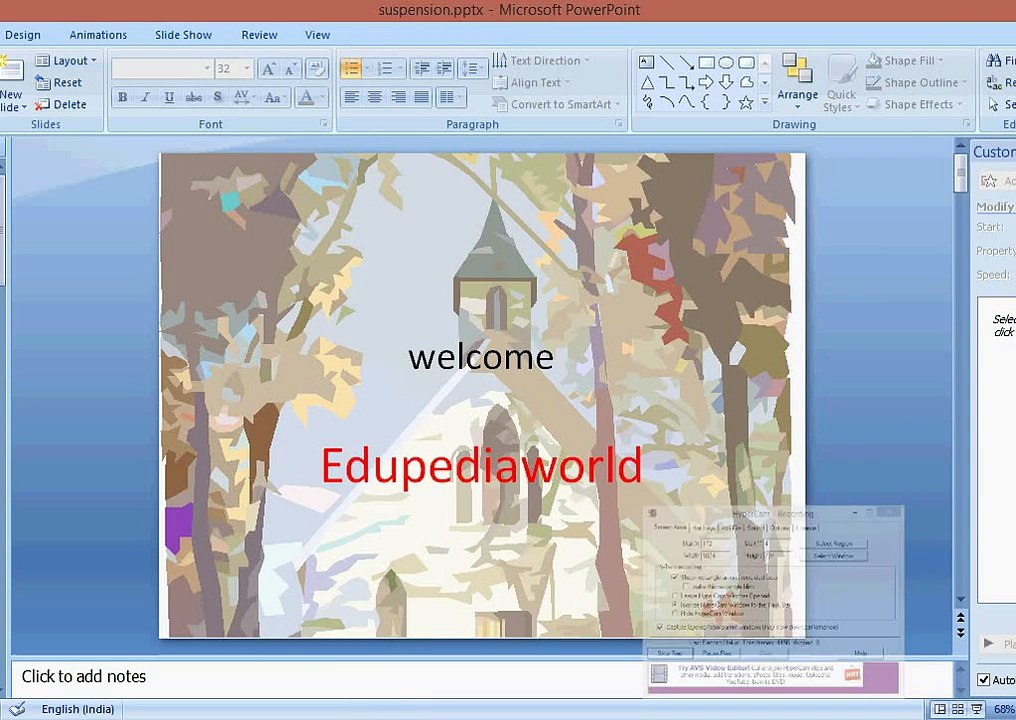The image size is (1016, 720).
Task: Toggle Bold formatting
Action: (122, 97)
